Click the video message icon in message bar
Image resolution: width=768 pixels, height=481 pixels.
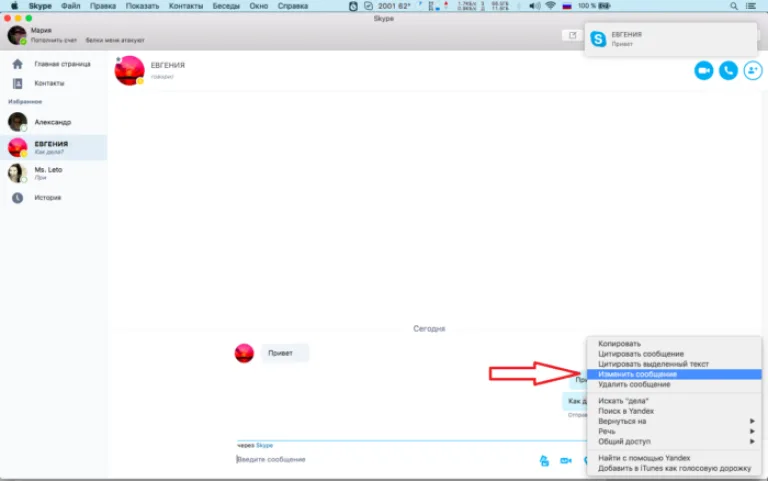coord(566,460)
